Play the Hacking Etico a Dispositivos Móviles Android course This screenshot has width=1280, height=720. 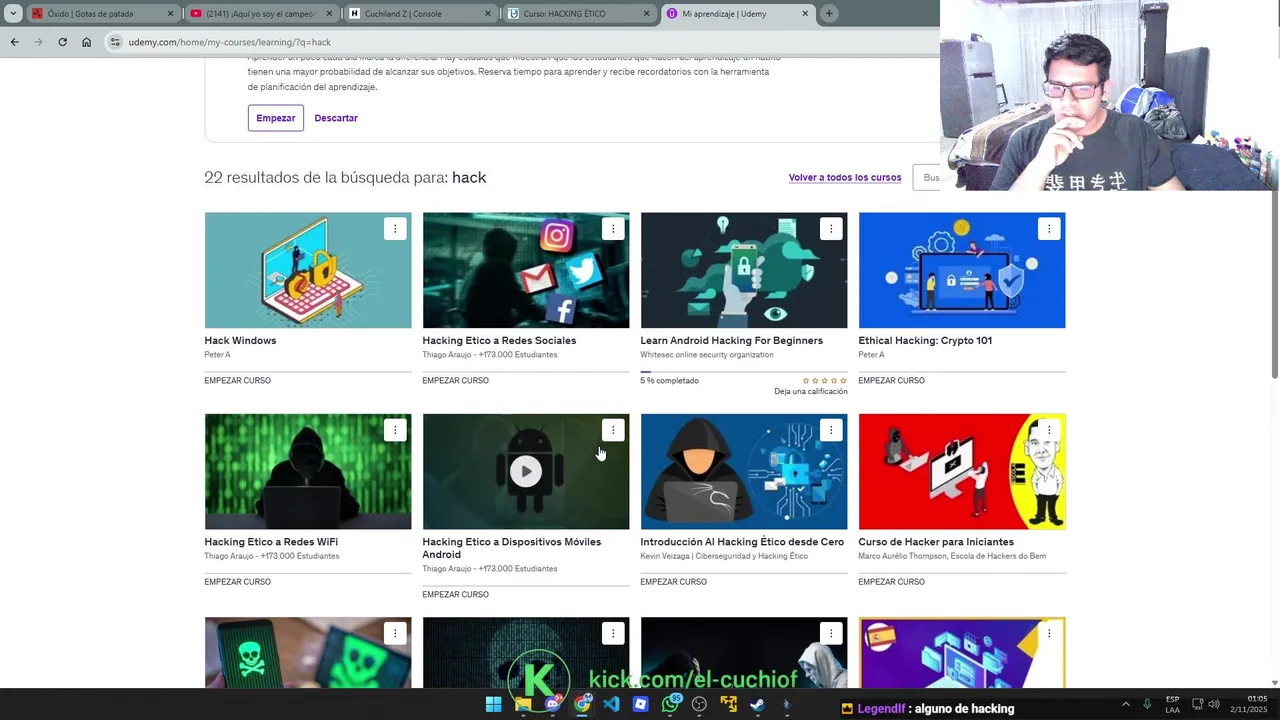point(526,471)
